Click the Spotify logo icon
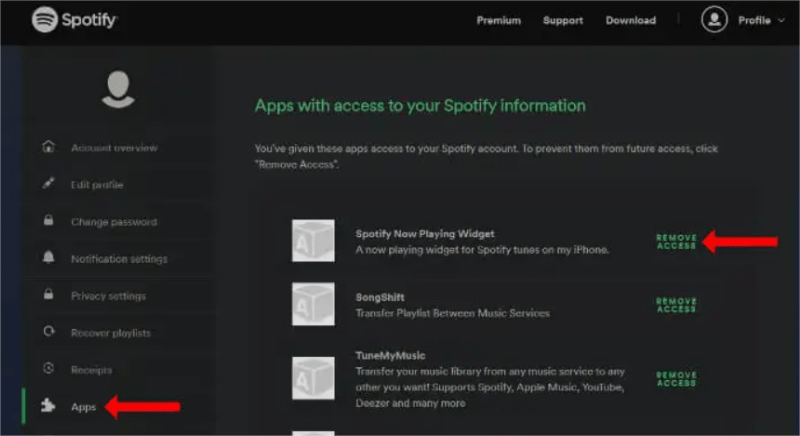 click(x=44, y=20)
